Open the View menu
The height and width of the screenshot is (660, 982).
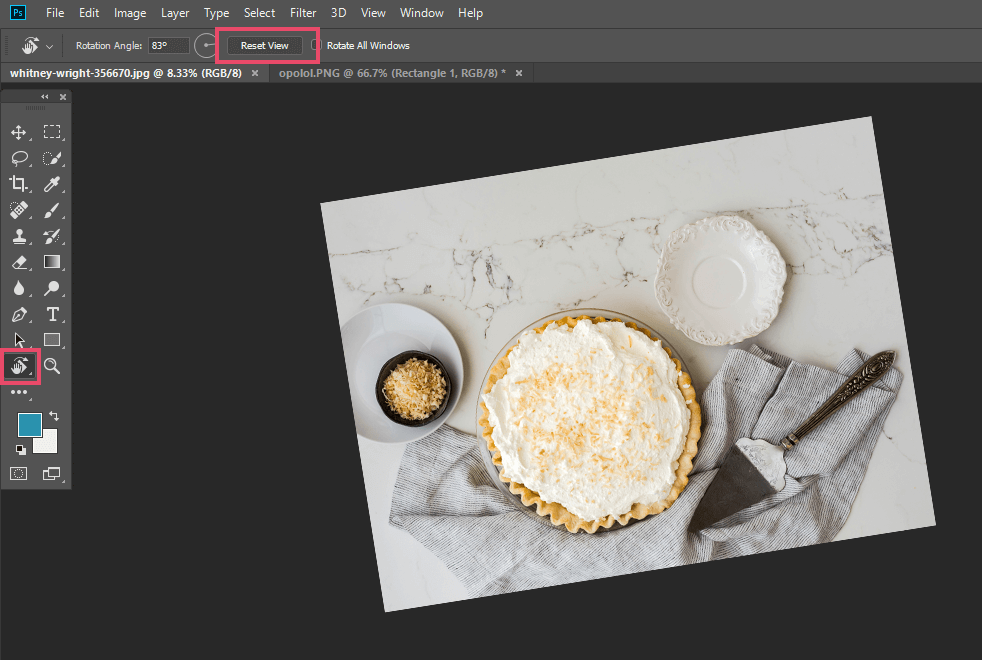coord(373,13)
